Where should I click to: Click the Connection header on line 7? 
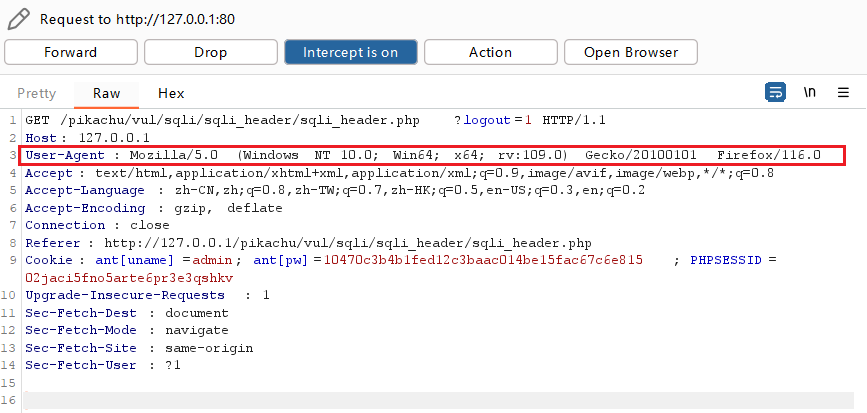(97, 226)
